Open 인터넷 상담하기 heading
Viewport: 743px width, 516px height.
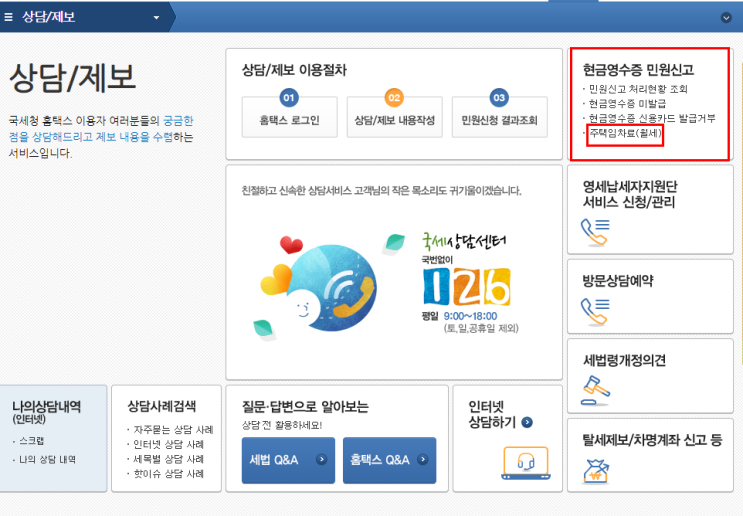(492, 414)
